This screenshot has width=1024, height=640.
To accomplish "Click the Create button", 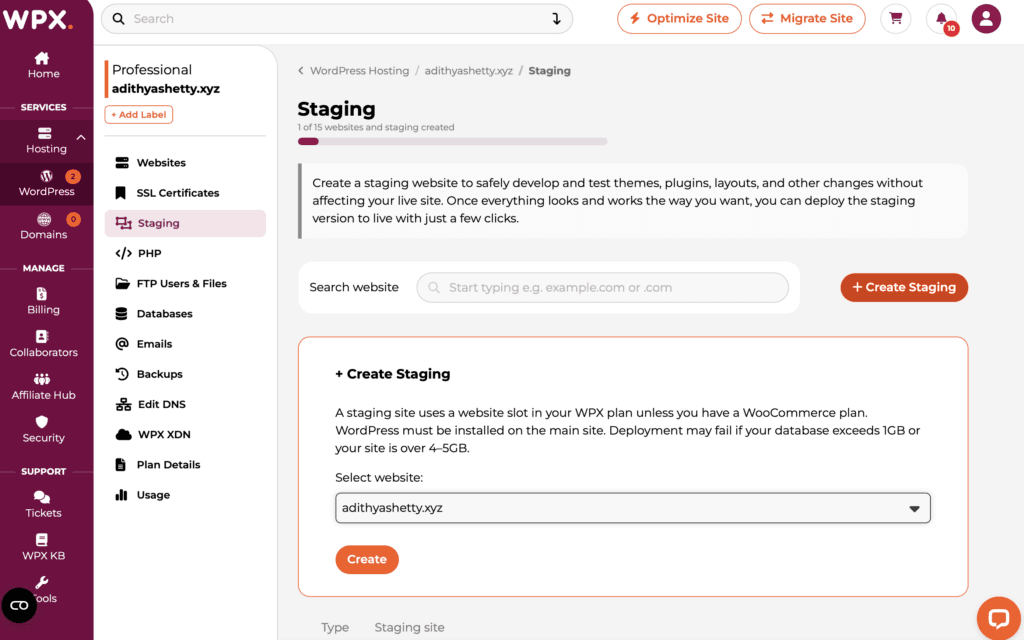I will 366,560.
